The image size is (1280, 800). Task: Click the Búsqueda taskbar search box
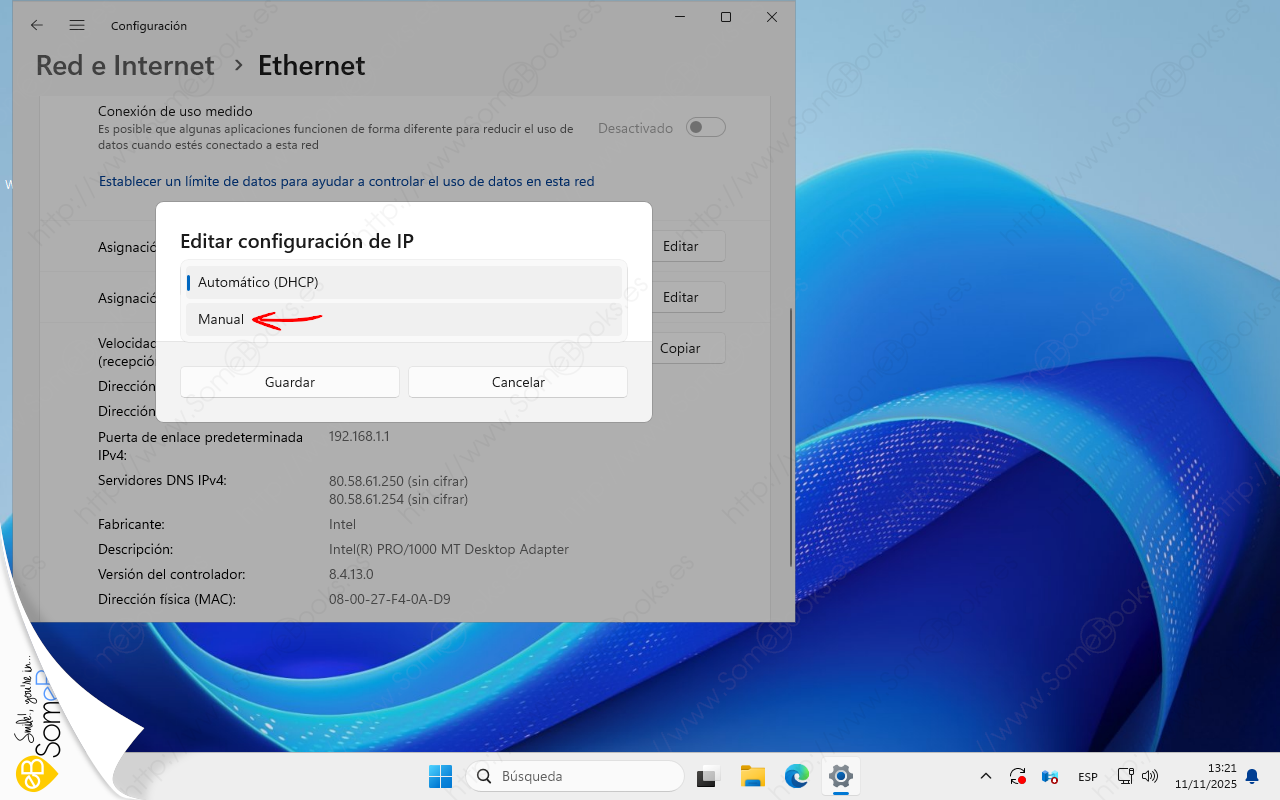pyautogui.click(x=575, y=776)
